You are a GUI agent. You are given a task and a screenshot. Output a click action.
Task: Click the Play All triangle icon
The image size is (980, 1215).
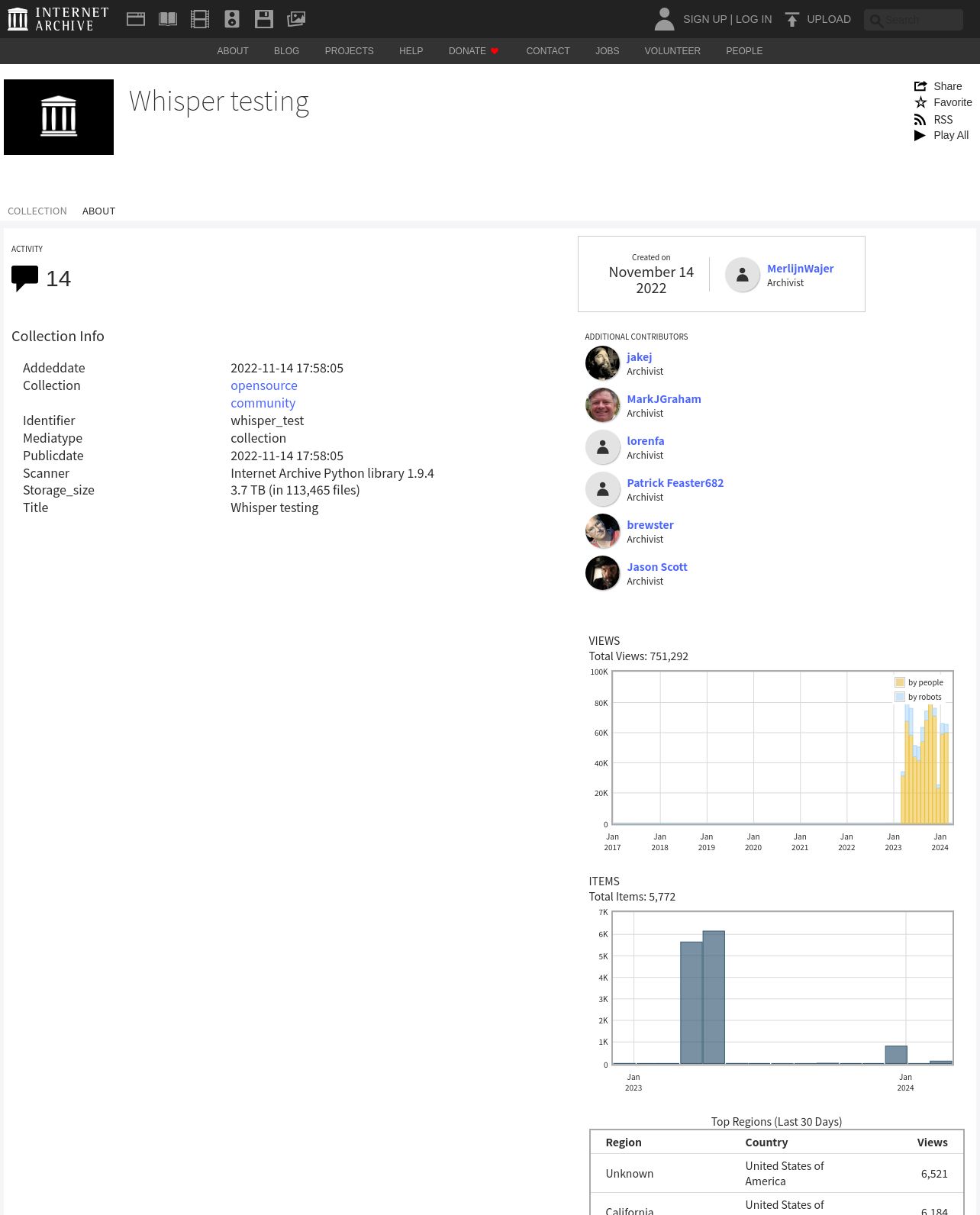[920, 135]
